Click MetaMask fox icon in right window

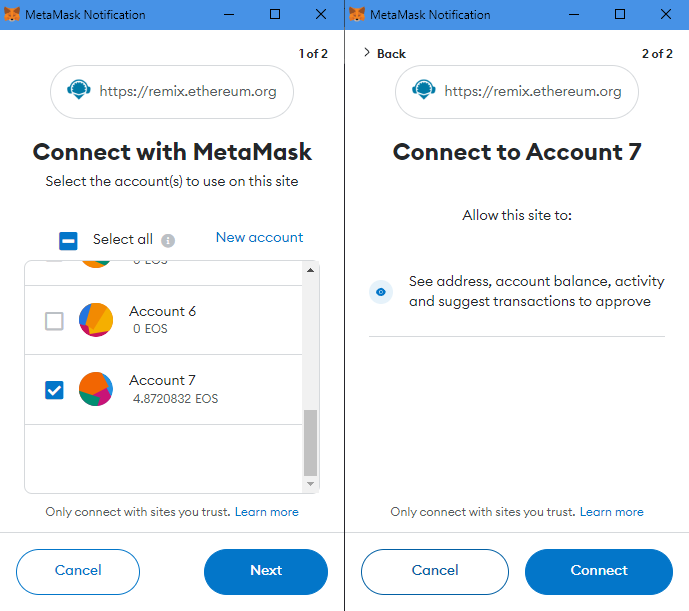point(357,15)
